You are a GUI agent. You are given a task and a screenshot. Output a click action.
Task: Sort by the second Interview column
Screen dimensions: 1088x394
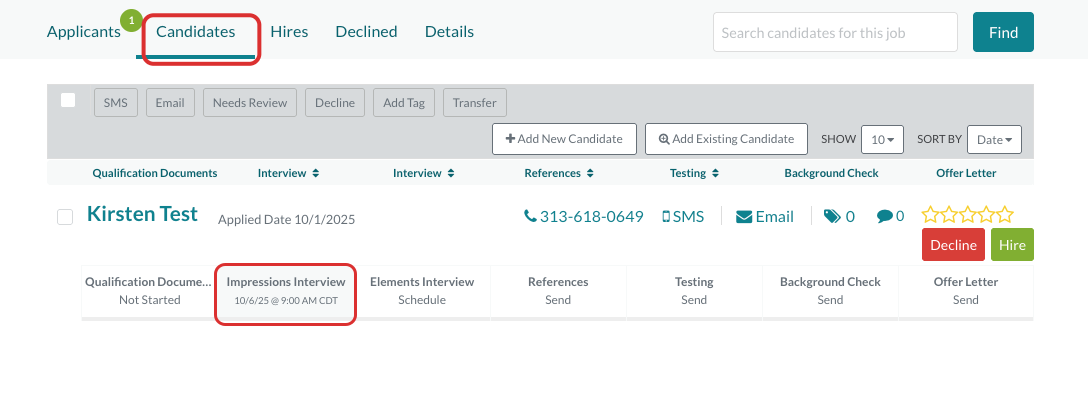(x=424, y=173)
